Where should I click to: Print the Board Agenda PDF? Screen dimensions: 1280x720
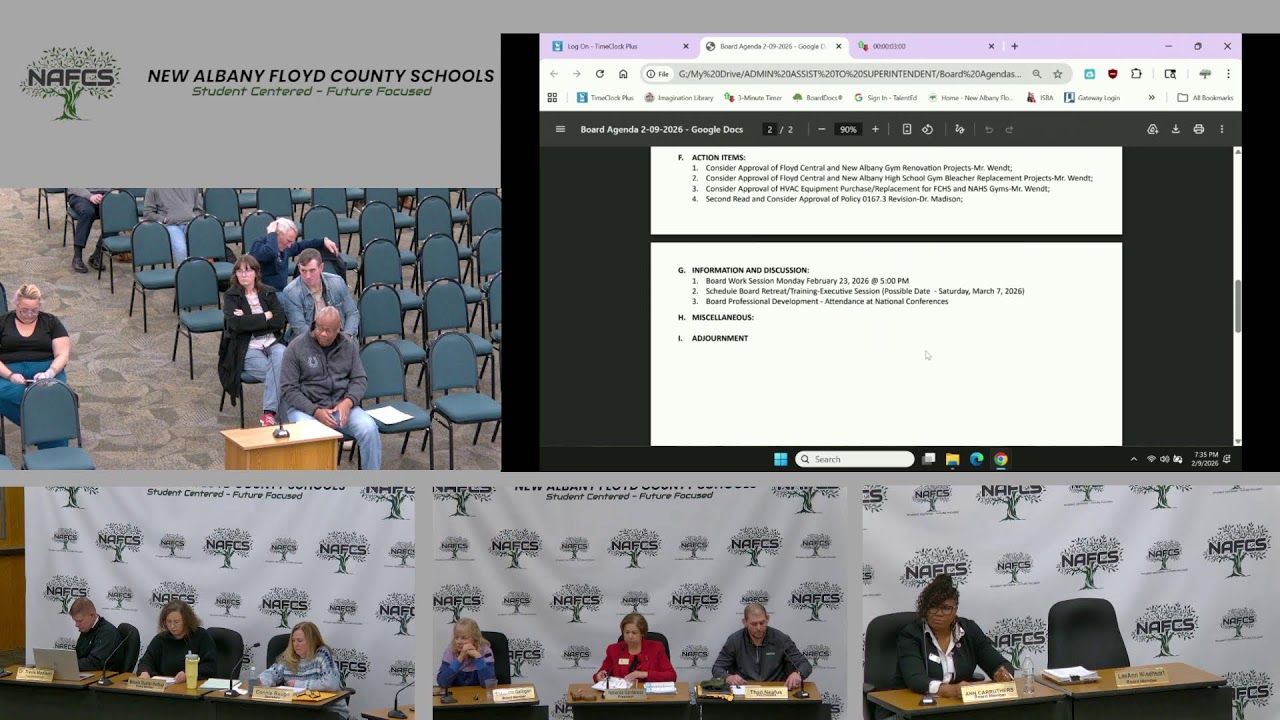(1198, 129)
